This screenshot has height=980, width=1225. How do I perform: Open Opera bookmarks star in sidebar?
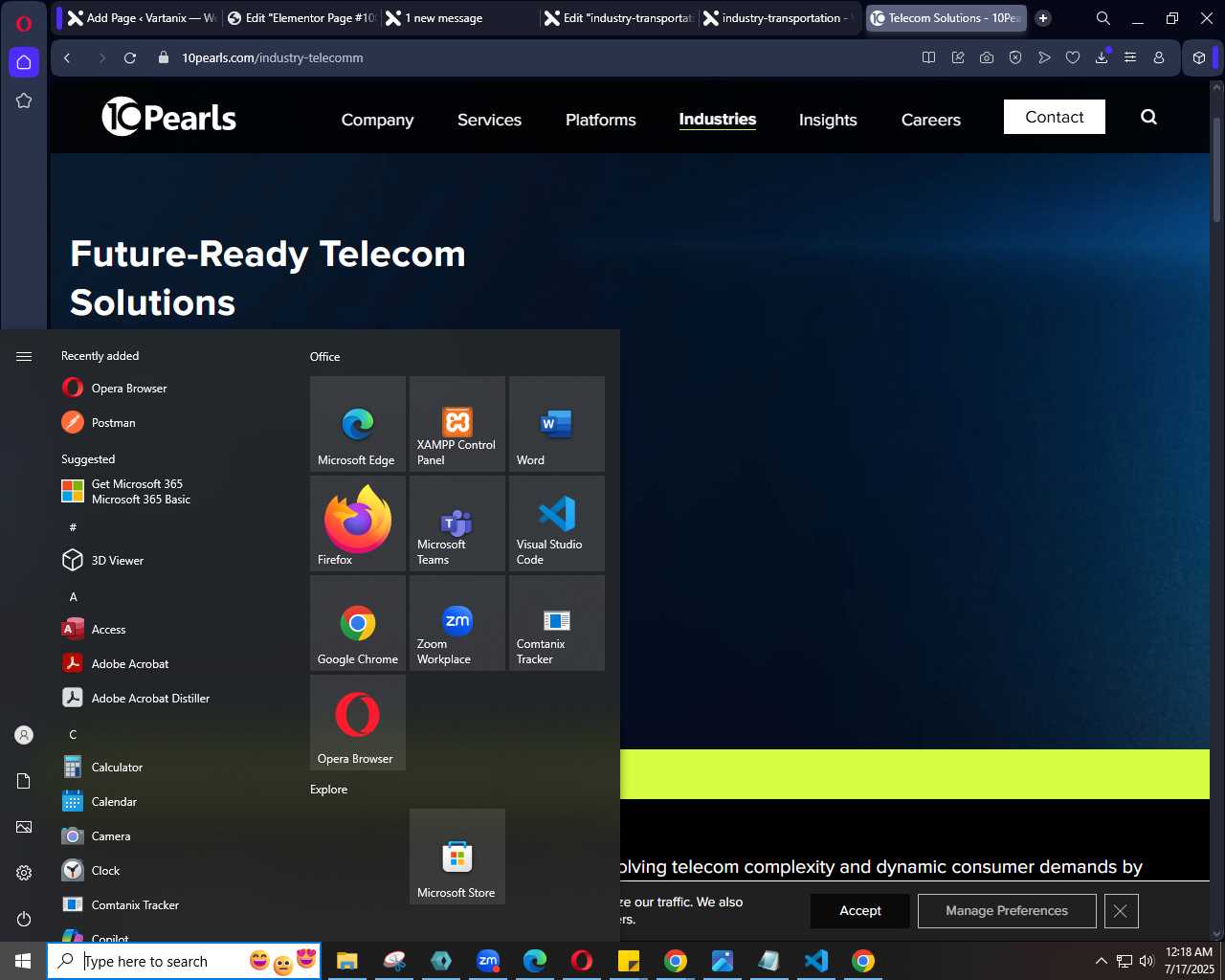(24, 100)
